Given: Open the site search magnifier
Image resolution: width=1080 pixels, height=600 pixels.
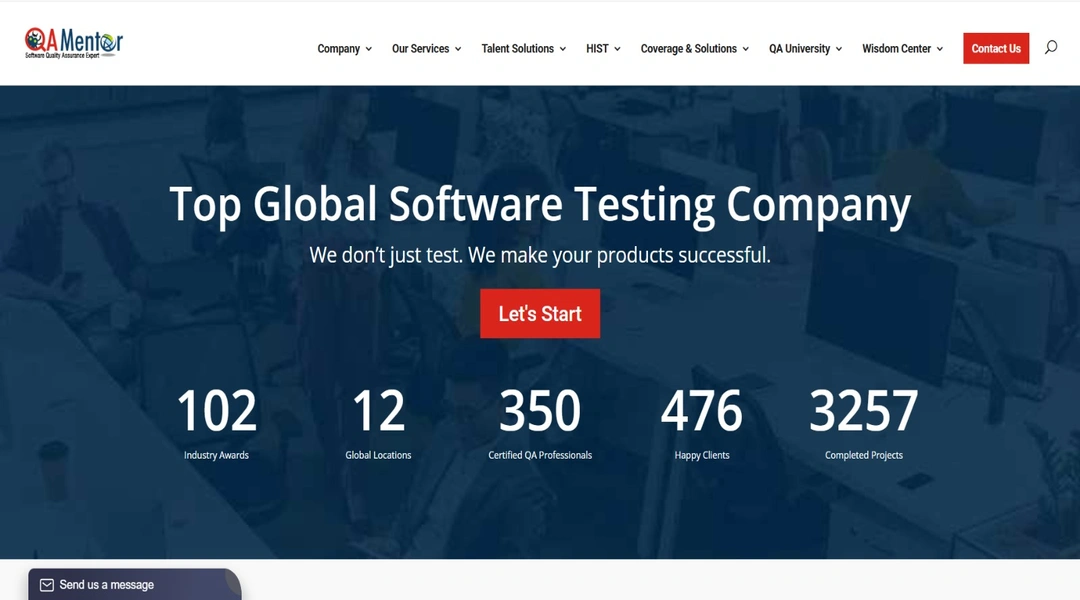Looking at the screenshot, I should pyautogui.click(x=1050, y=47).
